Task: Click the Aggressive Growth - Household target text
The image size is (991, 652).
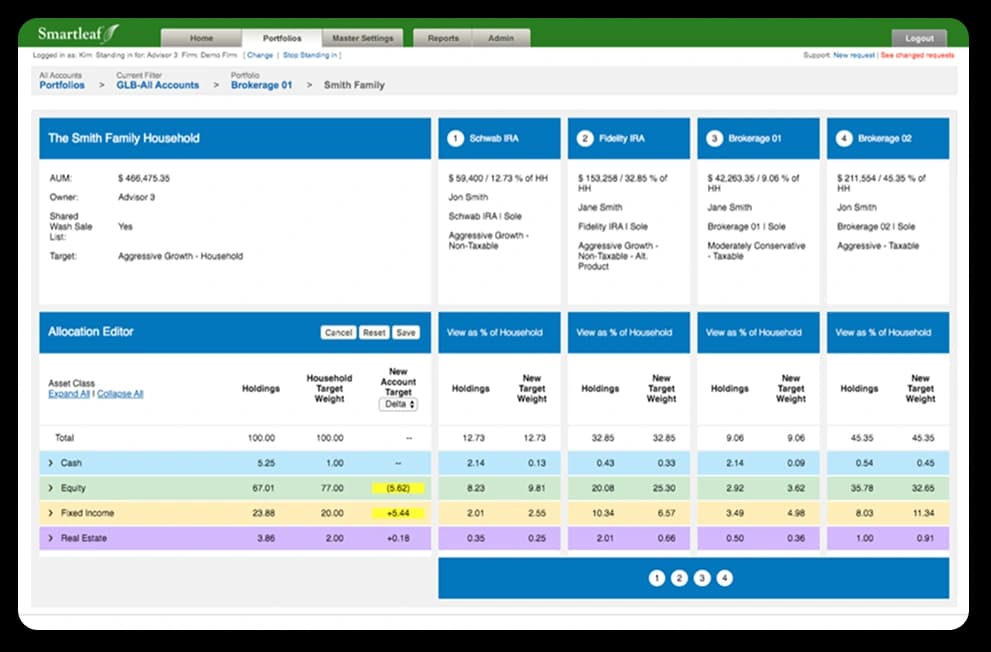Action: 180,256
